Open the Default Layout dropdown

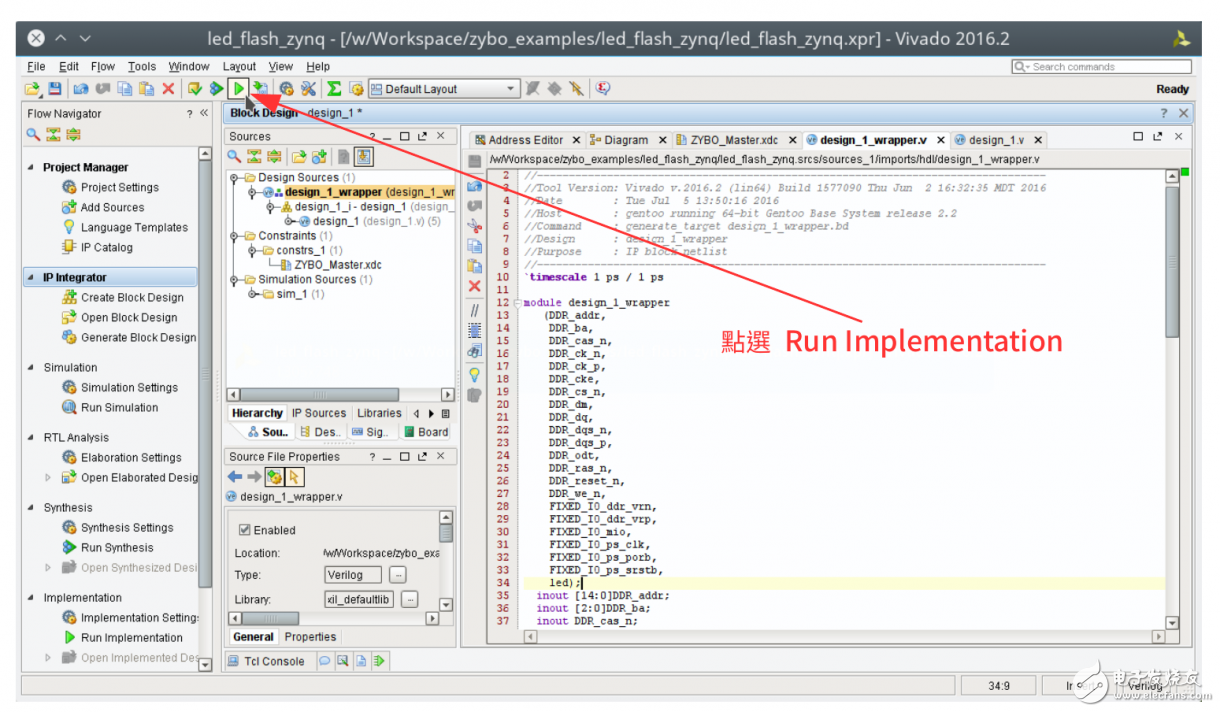point(444,89)
